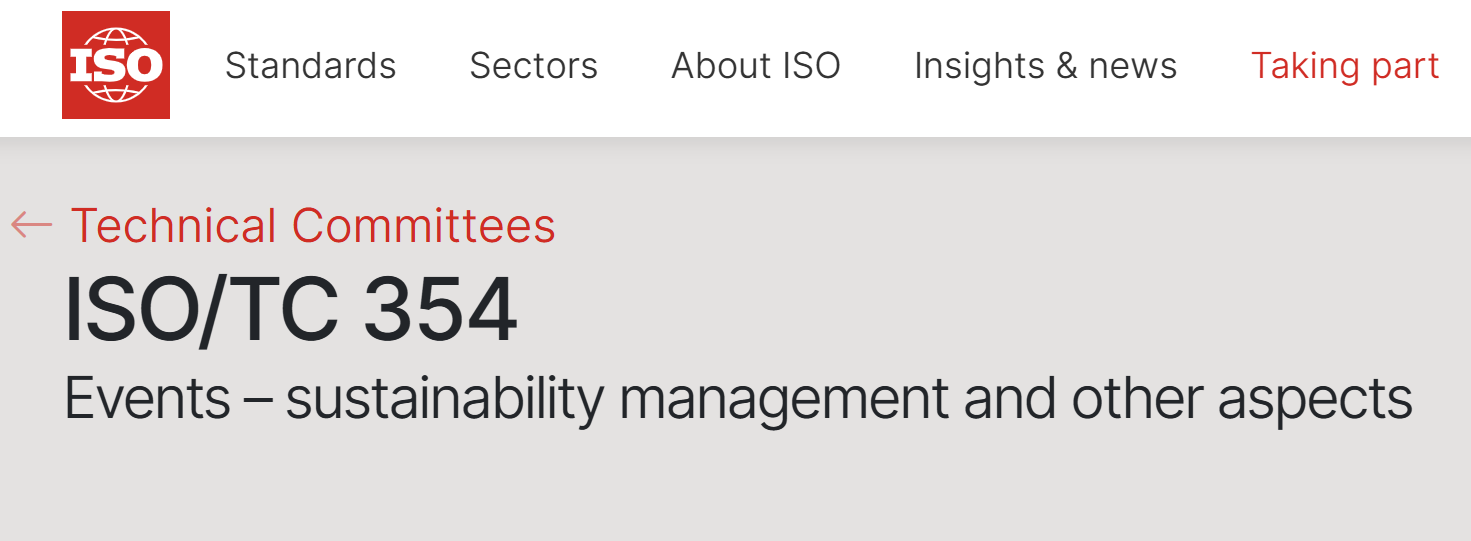
Task: Click the word other in the subtitle
Action: coord(1138,398)
